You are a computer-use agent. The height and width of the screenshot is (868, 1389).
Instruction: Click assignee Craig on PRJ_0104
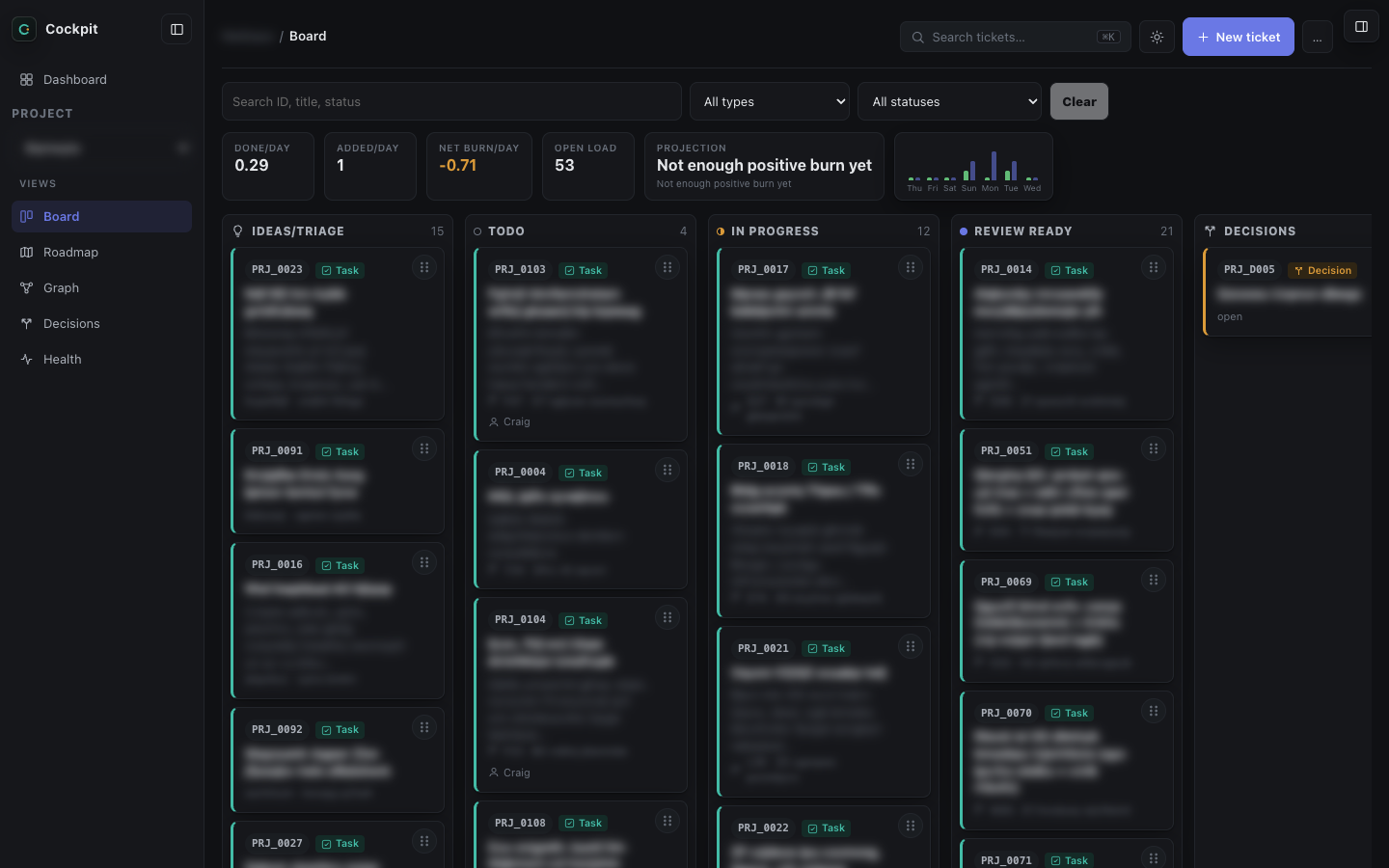[x=509, y=773]
